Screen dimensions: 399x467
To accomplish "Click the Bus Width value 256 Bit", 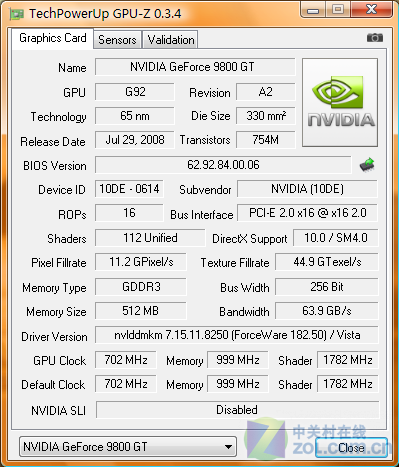I will click(x=327, y=287).
